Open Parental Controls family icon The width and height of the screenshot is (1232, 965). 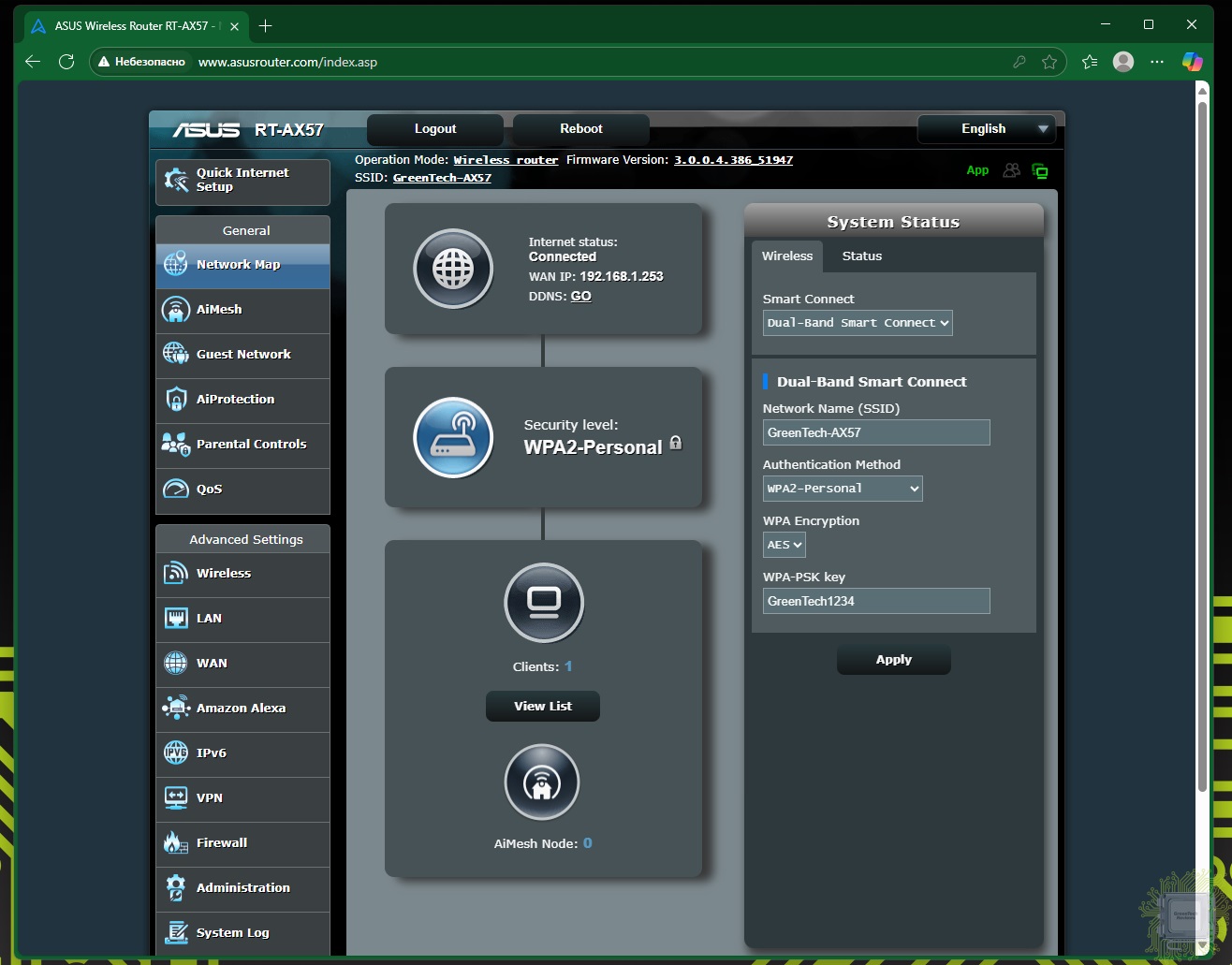tap(176, 444)
